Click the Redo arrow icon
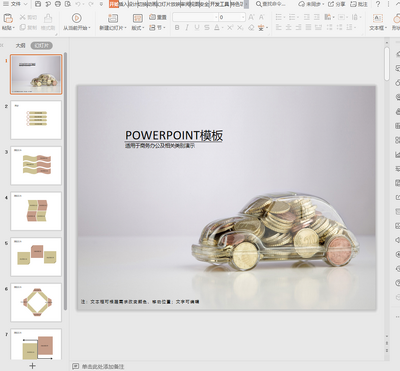This screenshot has height=371, width=400. (x=91, y=4)
